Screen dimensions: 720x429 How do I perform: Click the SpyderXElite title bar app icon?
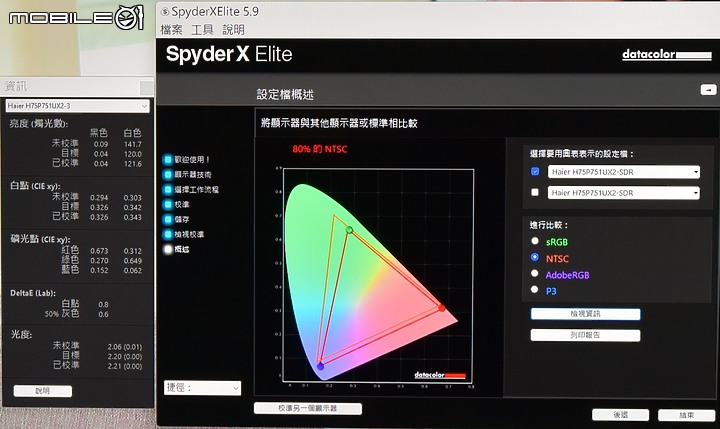pos(164,11)
